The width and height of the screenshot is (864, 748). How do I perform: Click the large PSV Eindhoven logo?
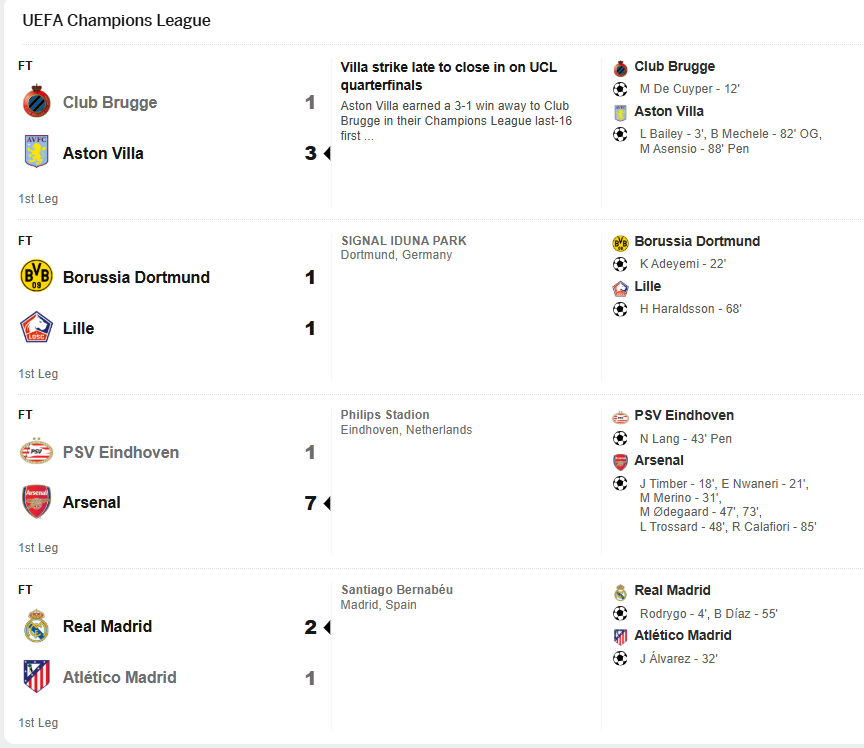[36, 451]
